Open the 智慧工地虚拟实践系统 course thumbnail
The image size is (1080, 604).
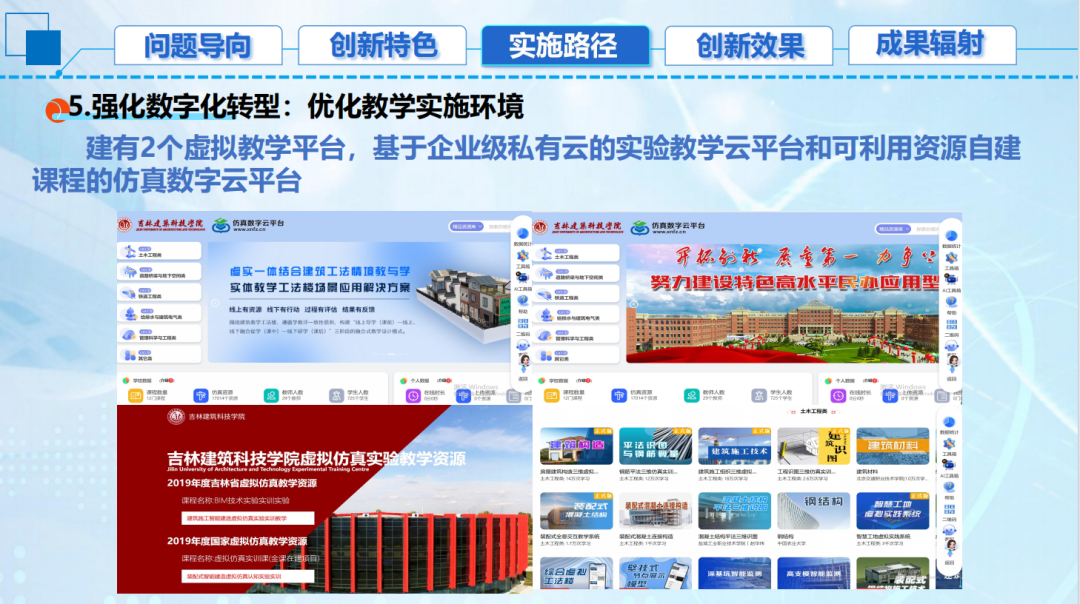click(x=893, y=511)
